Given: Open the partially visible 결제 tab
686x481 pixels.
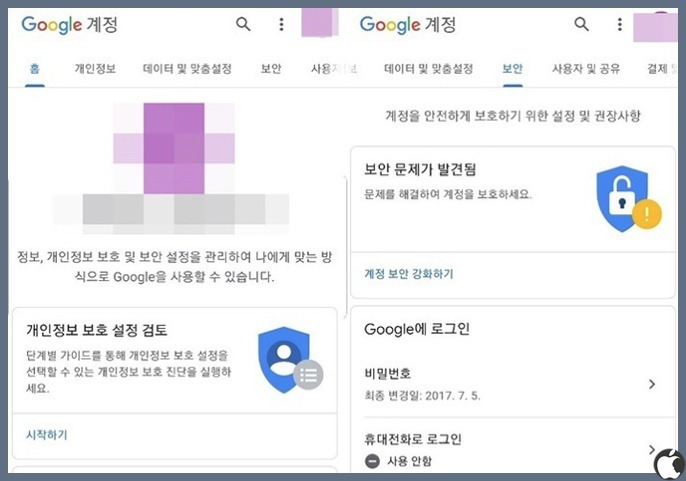Looking at the screenshot, I should pos(662,69).
